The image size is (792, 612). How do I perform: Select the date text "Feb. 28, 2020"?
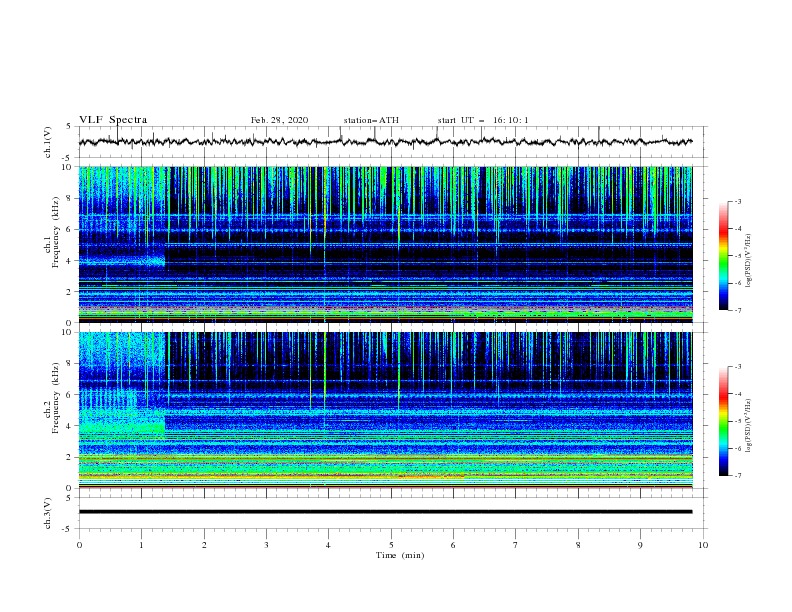(x=279, y=120)
